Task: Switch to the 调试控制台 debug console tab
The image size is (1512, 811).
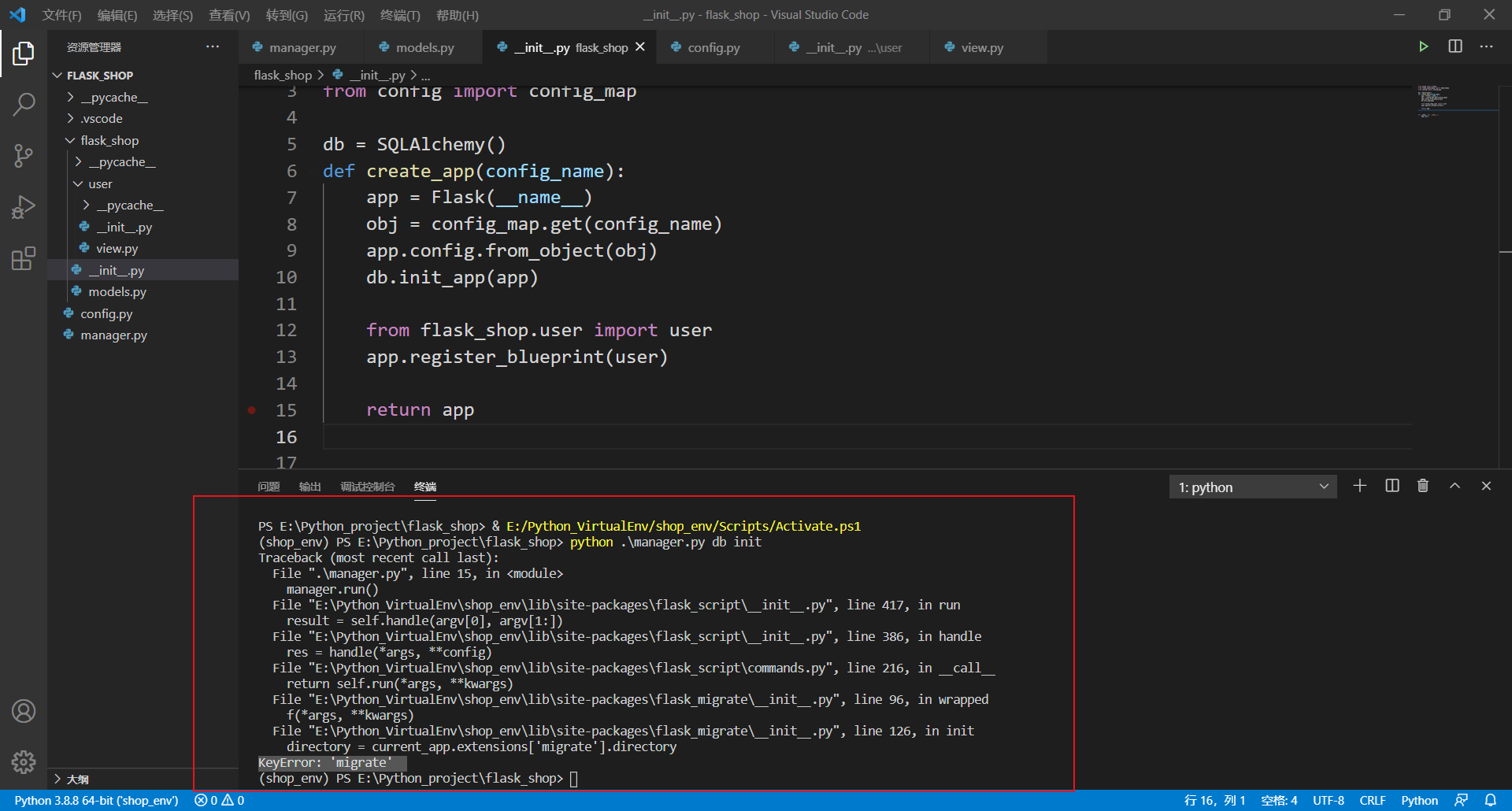Action: coord(368,487)
